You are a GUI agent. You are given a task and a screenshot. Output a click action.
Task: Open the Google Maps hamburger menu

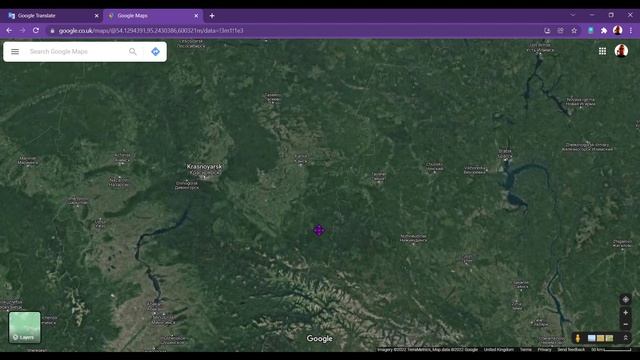point(15,52)
